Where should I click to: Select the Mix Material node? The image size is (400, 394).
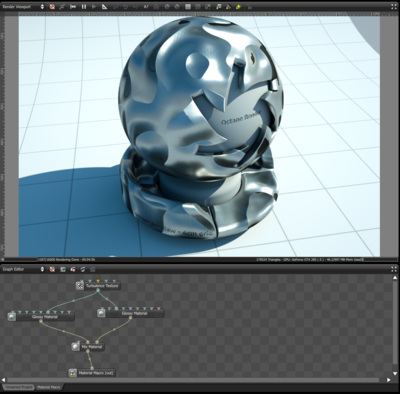point(88,347)
